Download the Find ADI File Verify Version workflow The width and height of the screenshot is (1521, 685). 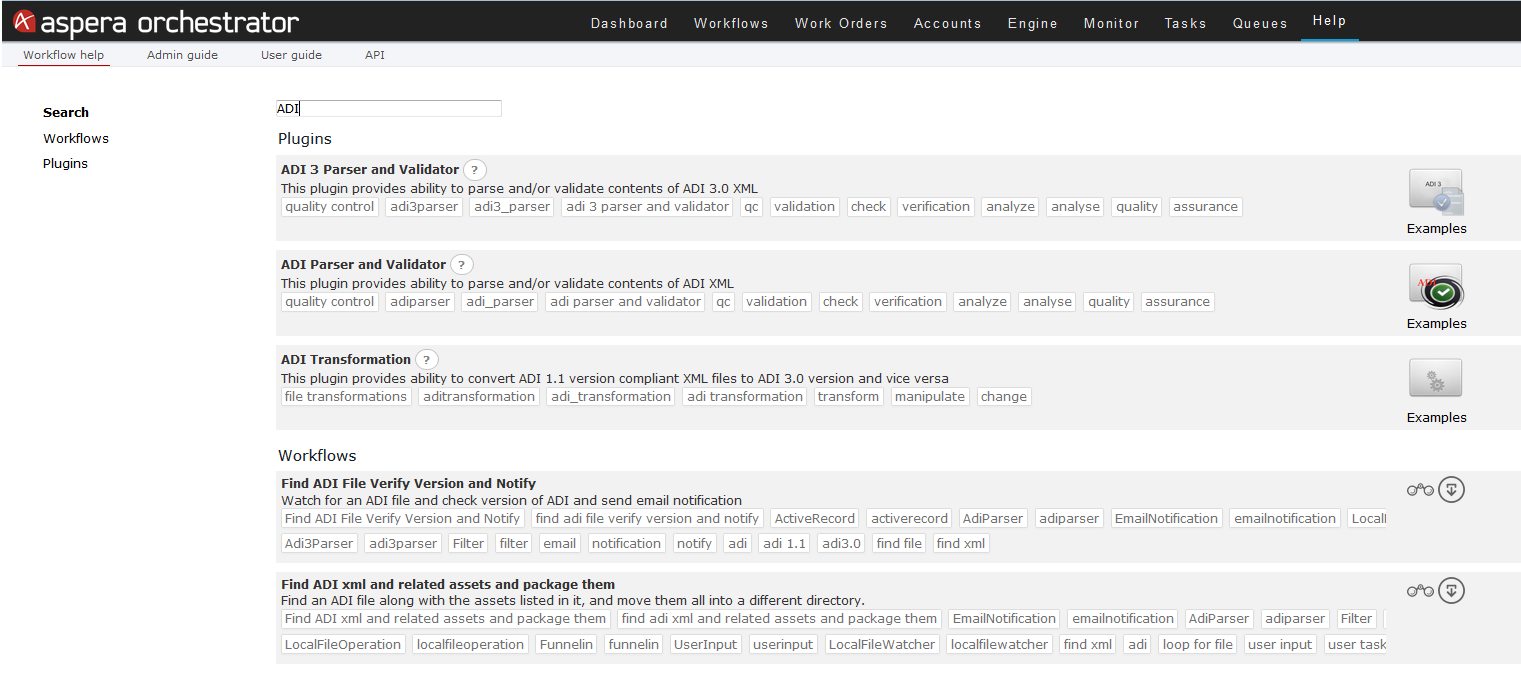coord(1451,490)
